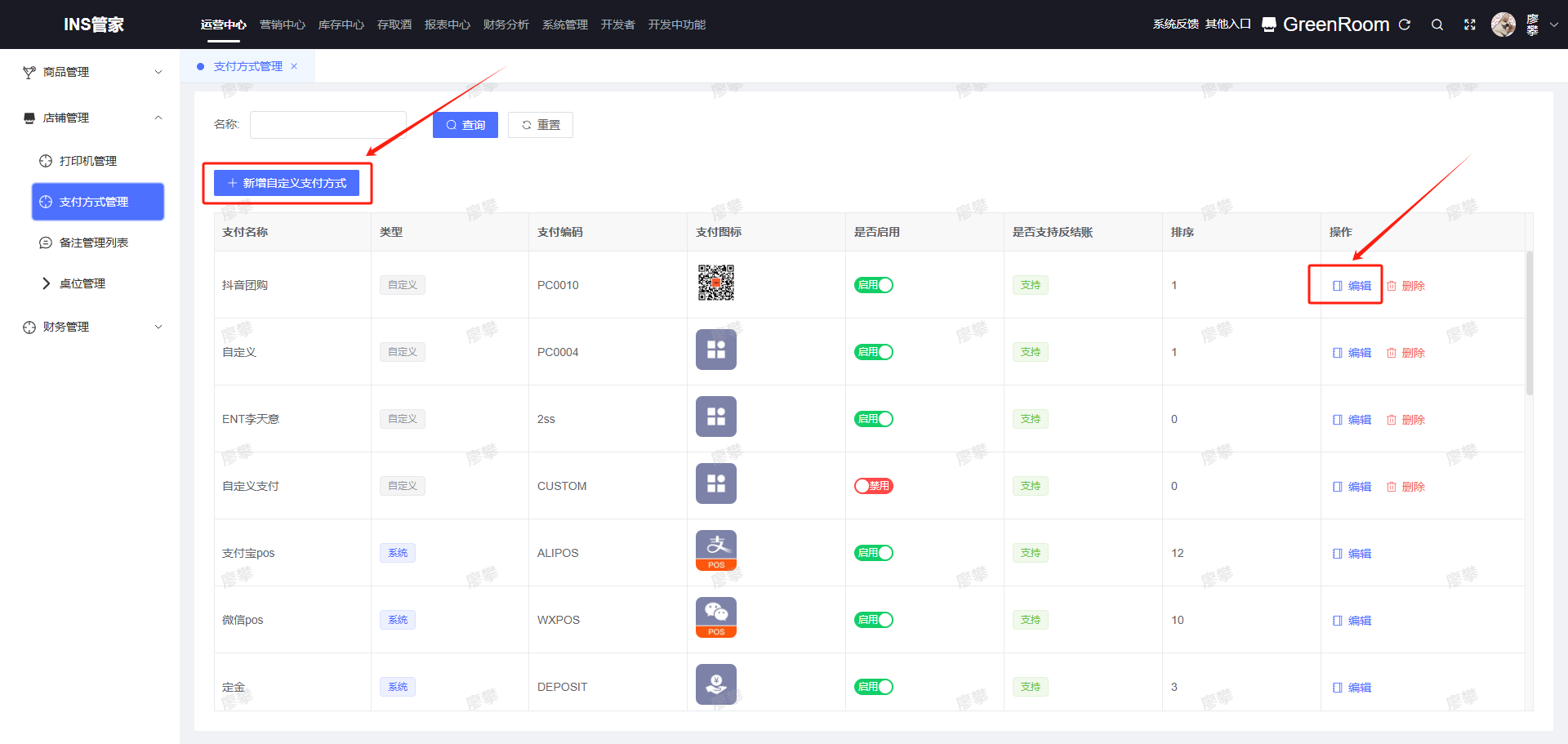This screenshot has height=744, width=1568.
Task: Toggle the 启用 switch for 定金
Action: [874, 687]
